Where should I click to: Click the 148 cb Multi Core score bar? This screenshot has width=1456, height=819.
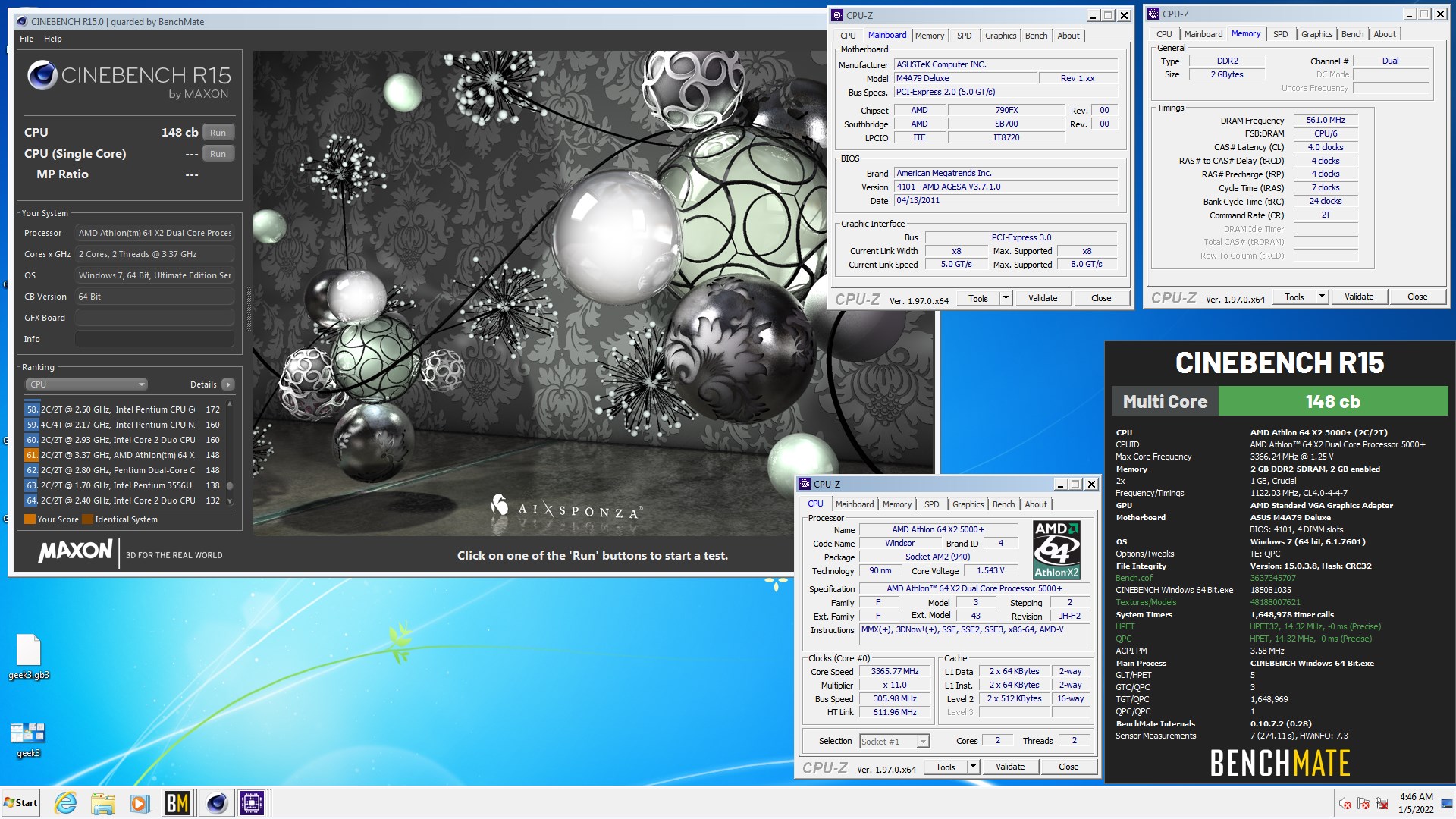[1332, 401]
